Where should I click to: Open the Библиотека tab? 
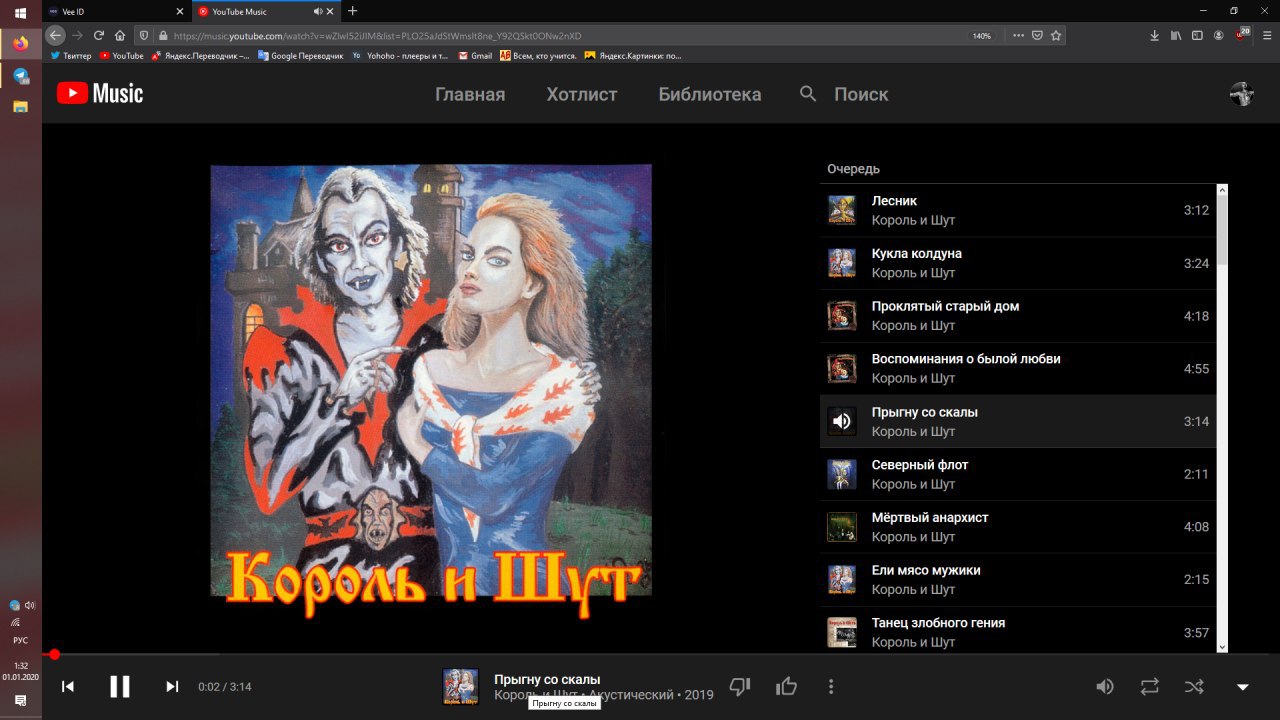click(x=710, y=94)
